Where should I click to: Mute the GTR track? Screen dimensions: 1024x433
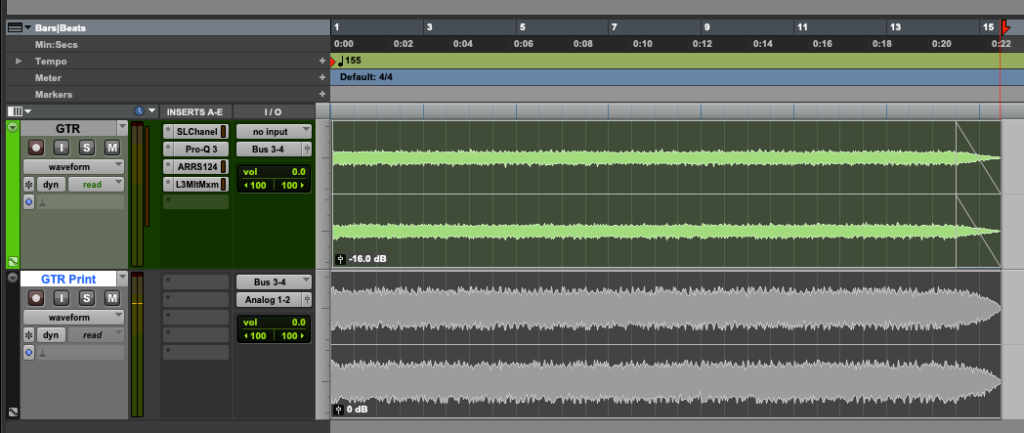[112, 148]
